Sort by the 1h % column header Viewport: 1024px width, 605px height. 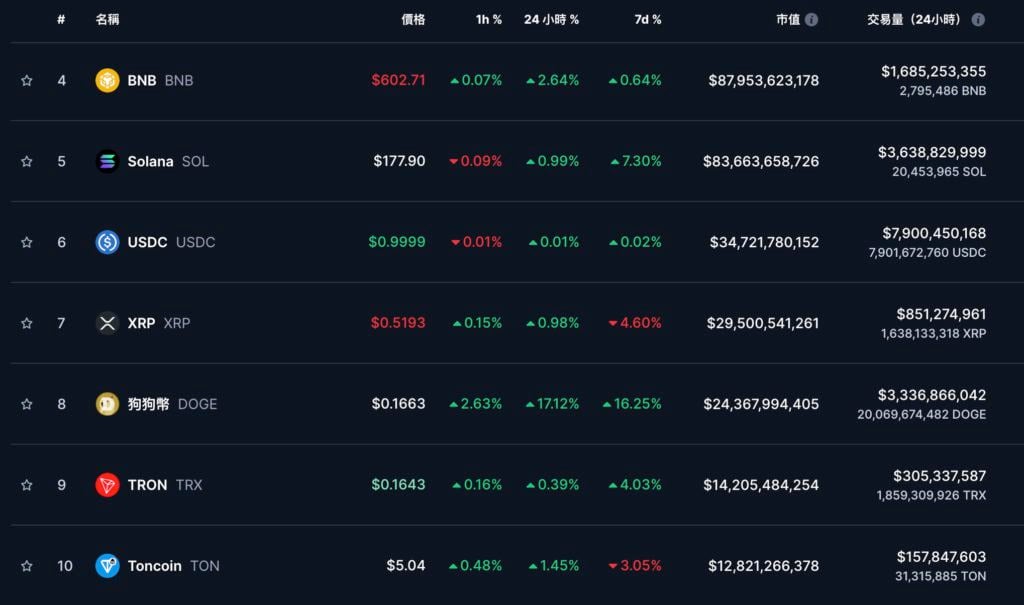[489, 20]
